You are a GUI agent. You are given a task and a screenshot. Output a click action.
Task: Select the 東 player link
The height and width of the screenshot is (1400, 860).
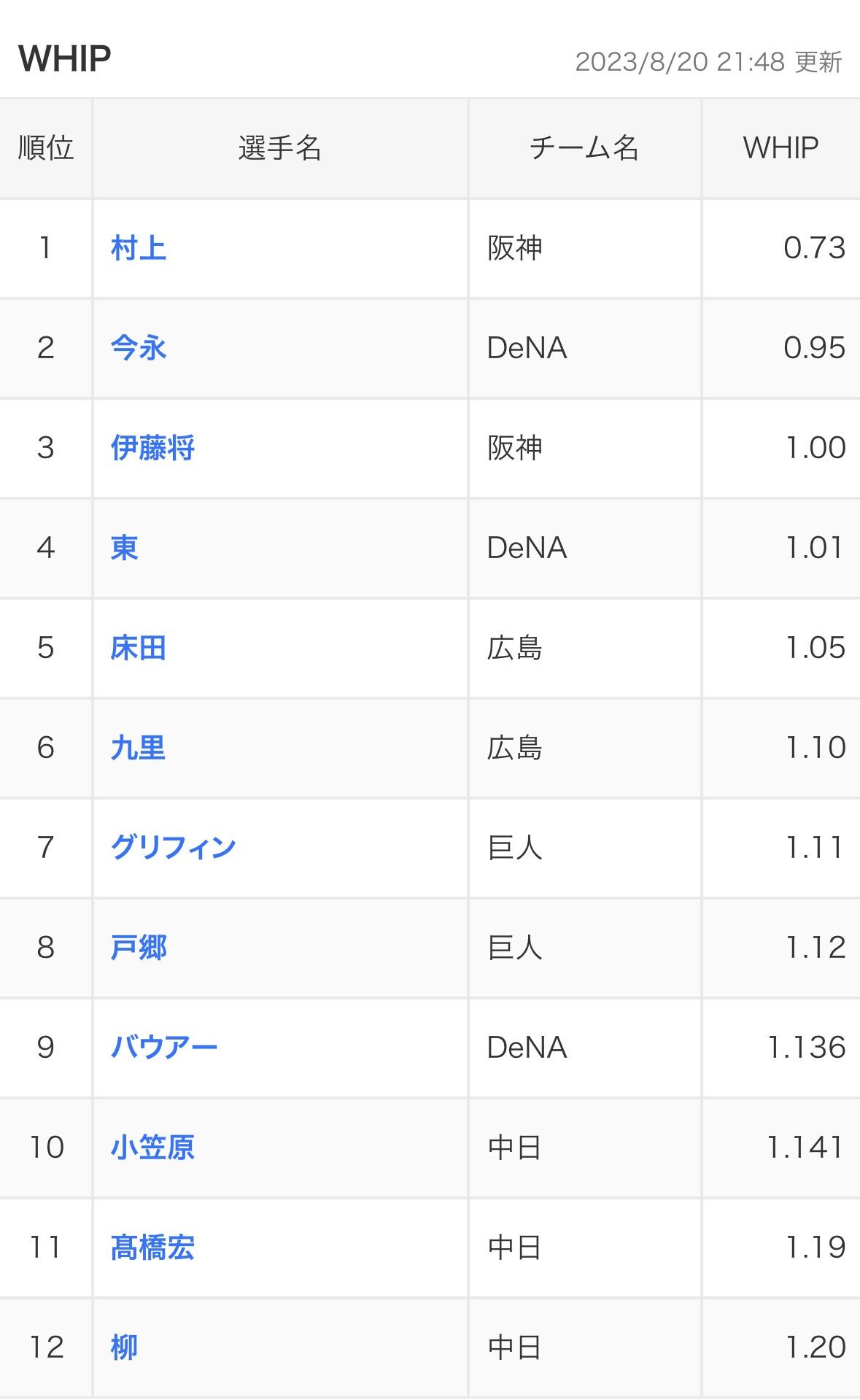click(125, 548)
